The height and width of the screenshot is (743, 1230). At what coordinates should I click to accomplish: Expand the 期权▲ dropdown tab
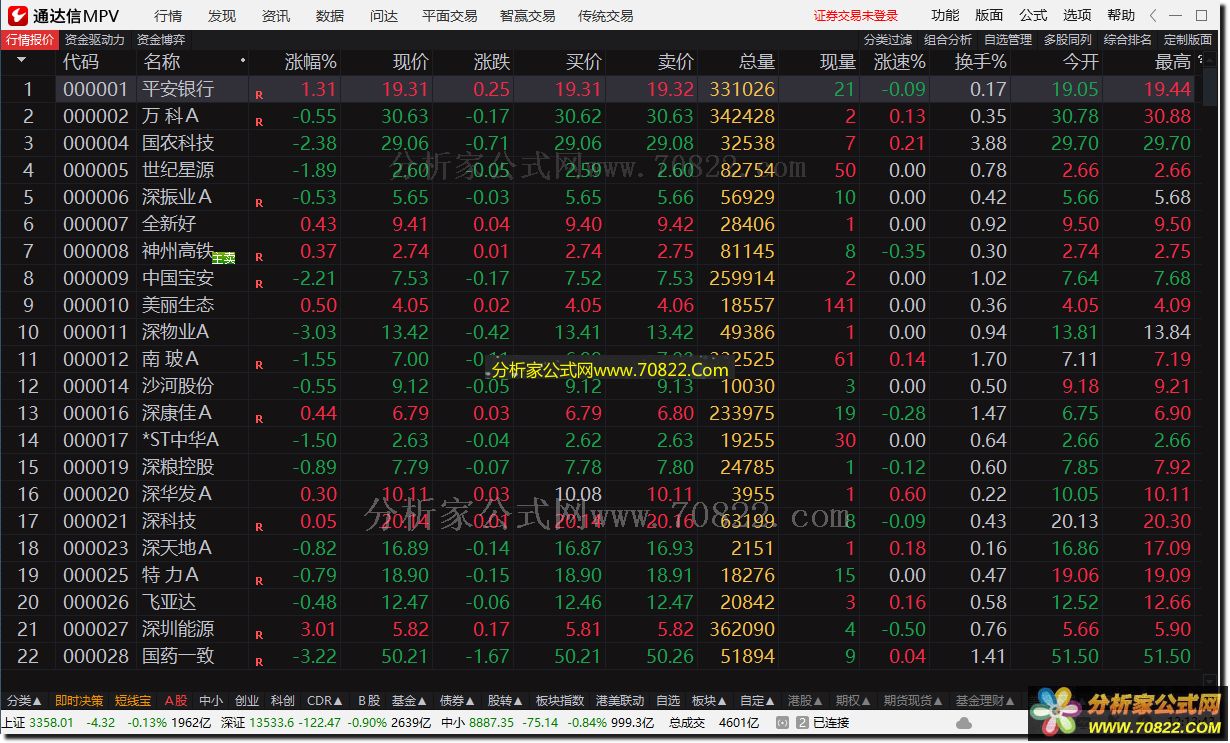(853, 701)
